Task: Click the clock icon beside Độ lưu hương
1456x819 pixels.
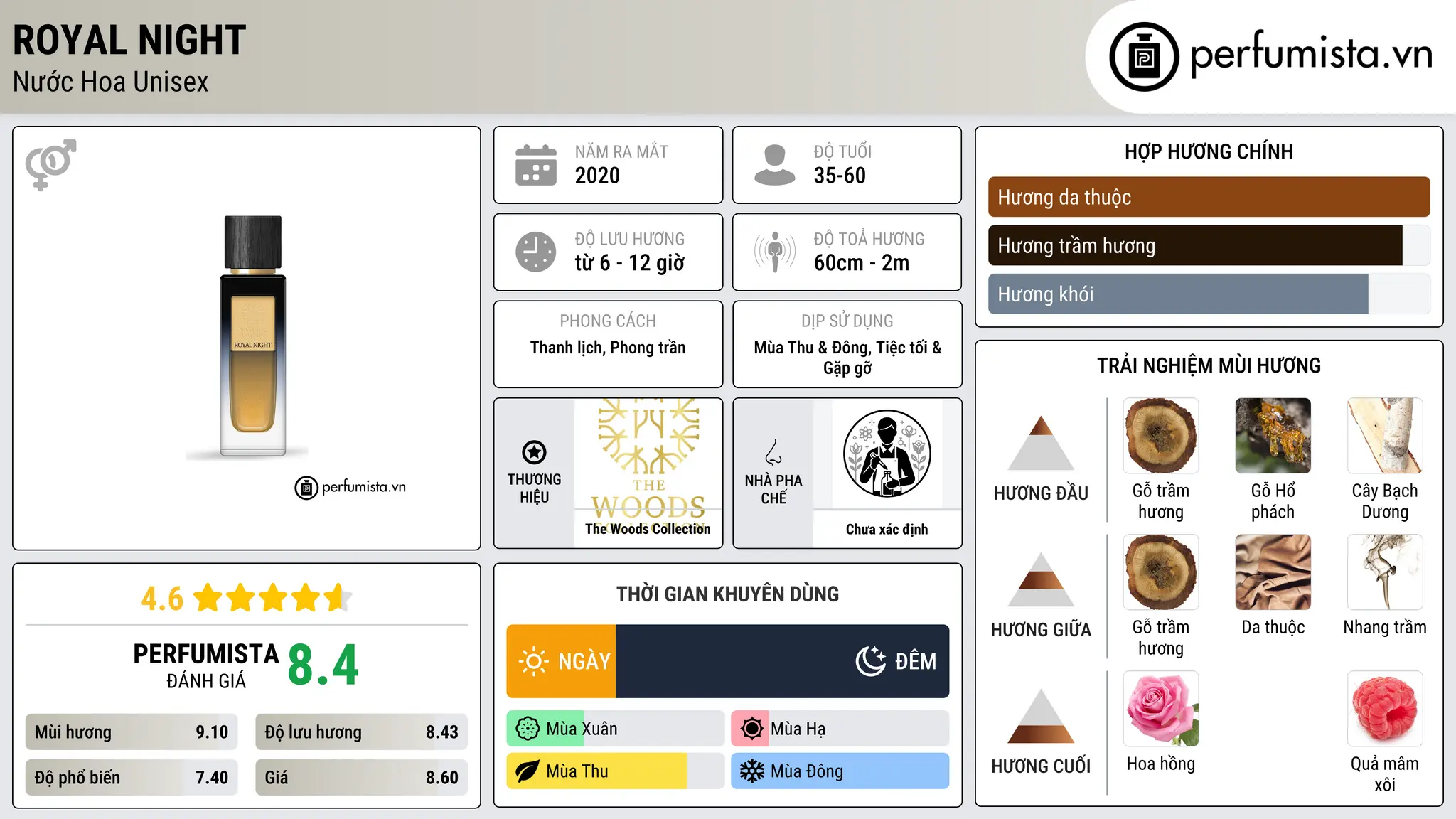Action: (x=536, y=252)
